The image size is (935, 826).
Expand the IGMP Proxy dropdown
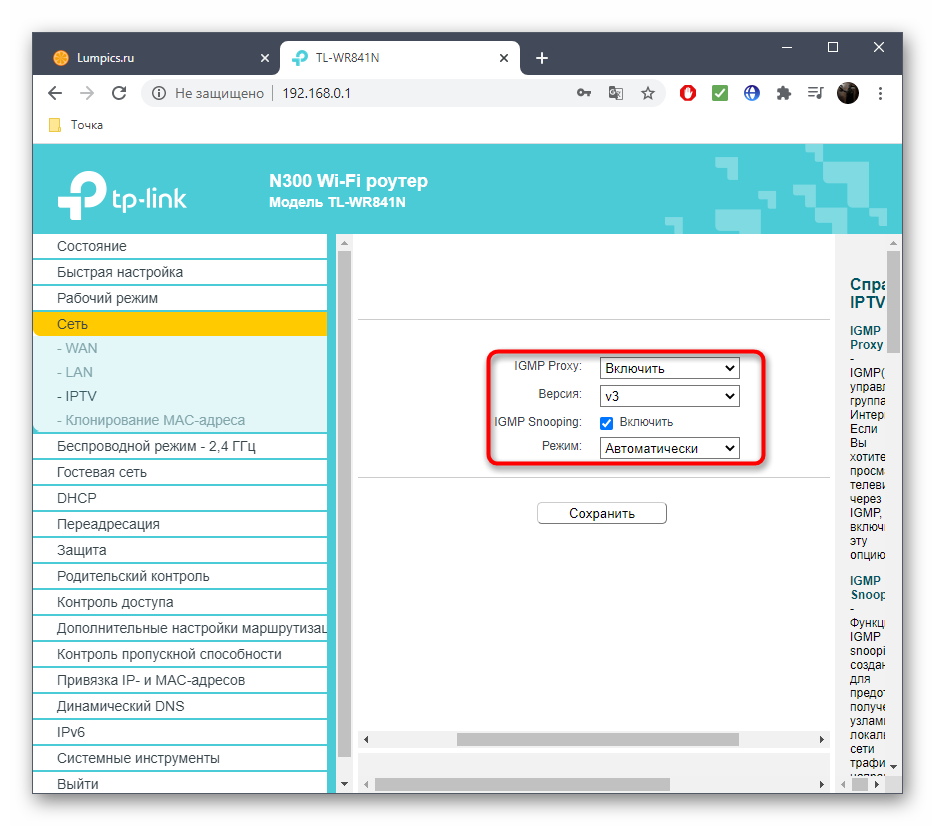pyautogui.click(x=669, y=368)
